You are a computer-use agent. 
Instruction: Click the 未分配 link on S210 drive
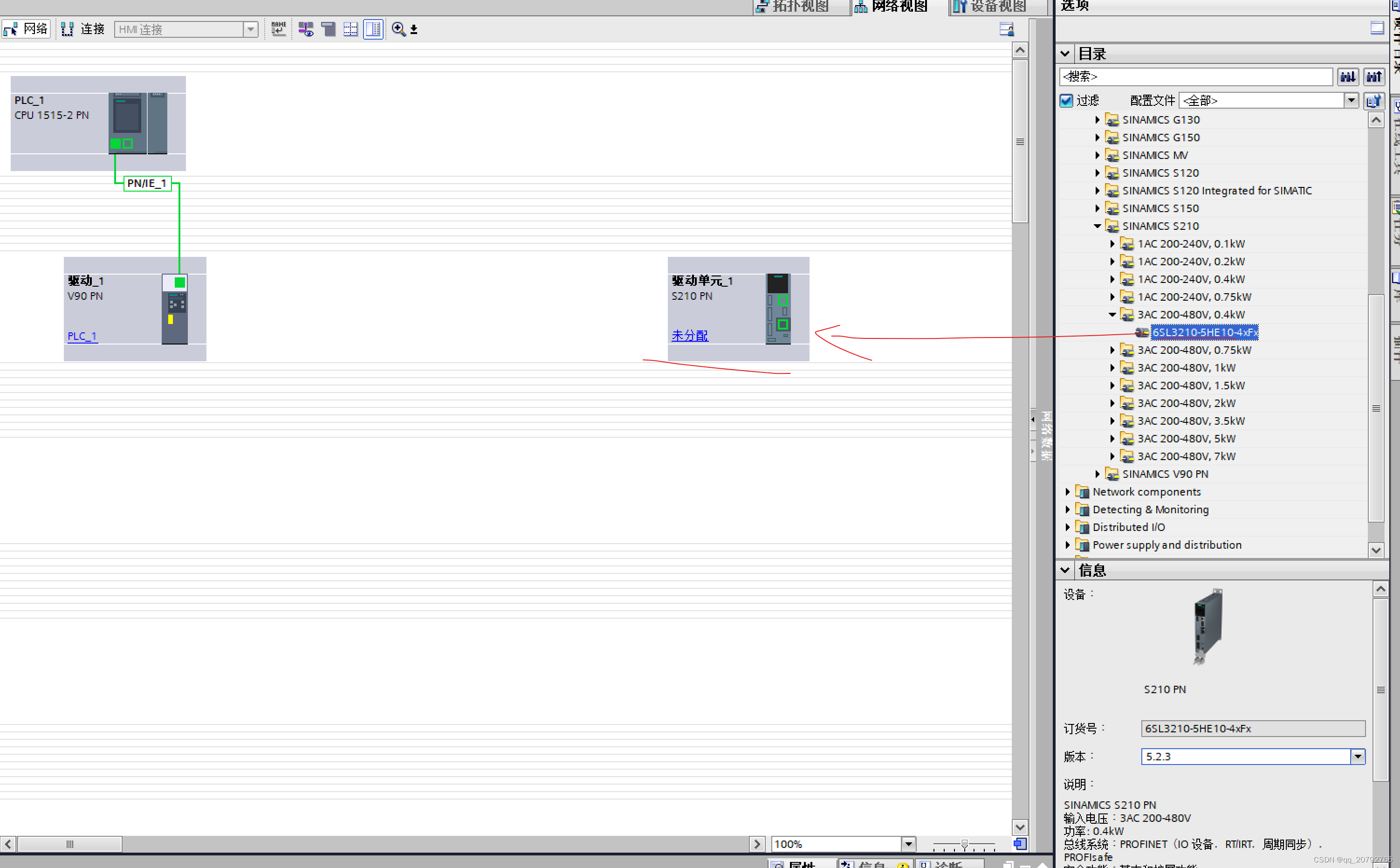(690, 335)
